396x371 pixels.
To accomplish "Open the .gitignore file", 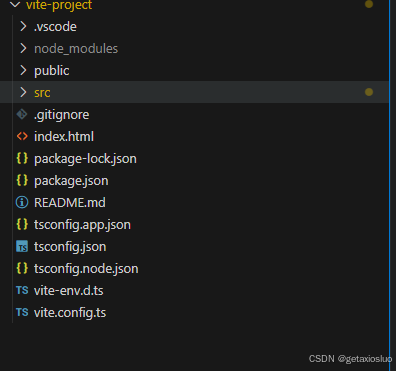I will coord(61,115).
